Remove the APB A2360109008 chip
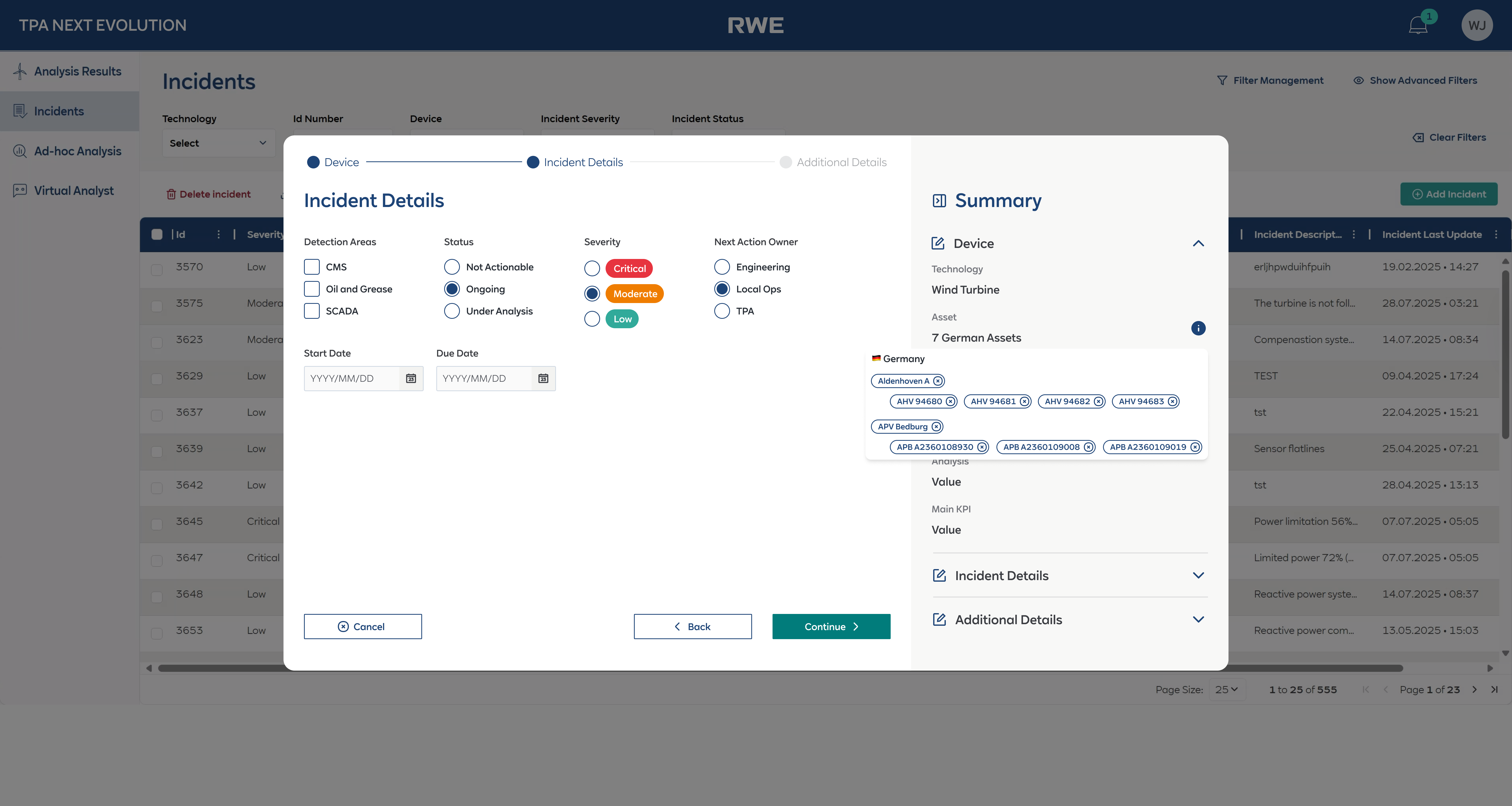Screen dimensions: 1512x806 [x=1088, y=447]
